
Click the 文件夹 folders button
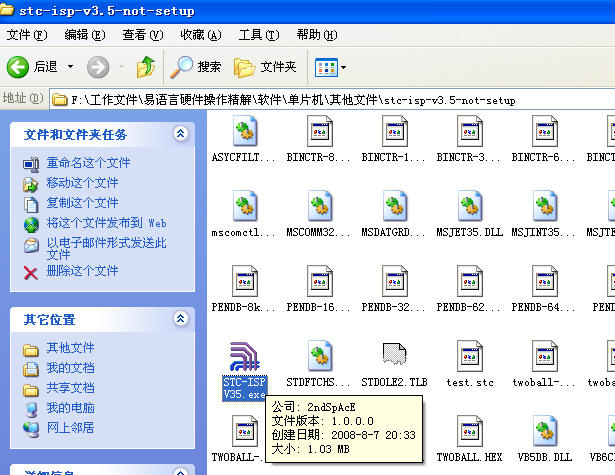266,67
